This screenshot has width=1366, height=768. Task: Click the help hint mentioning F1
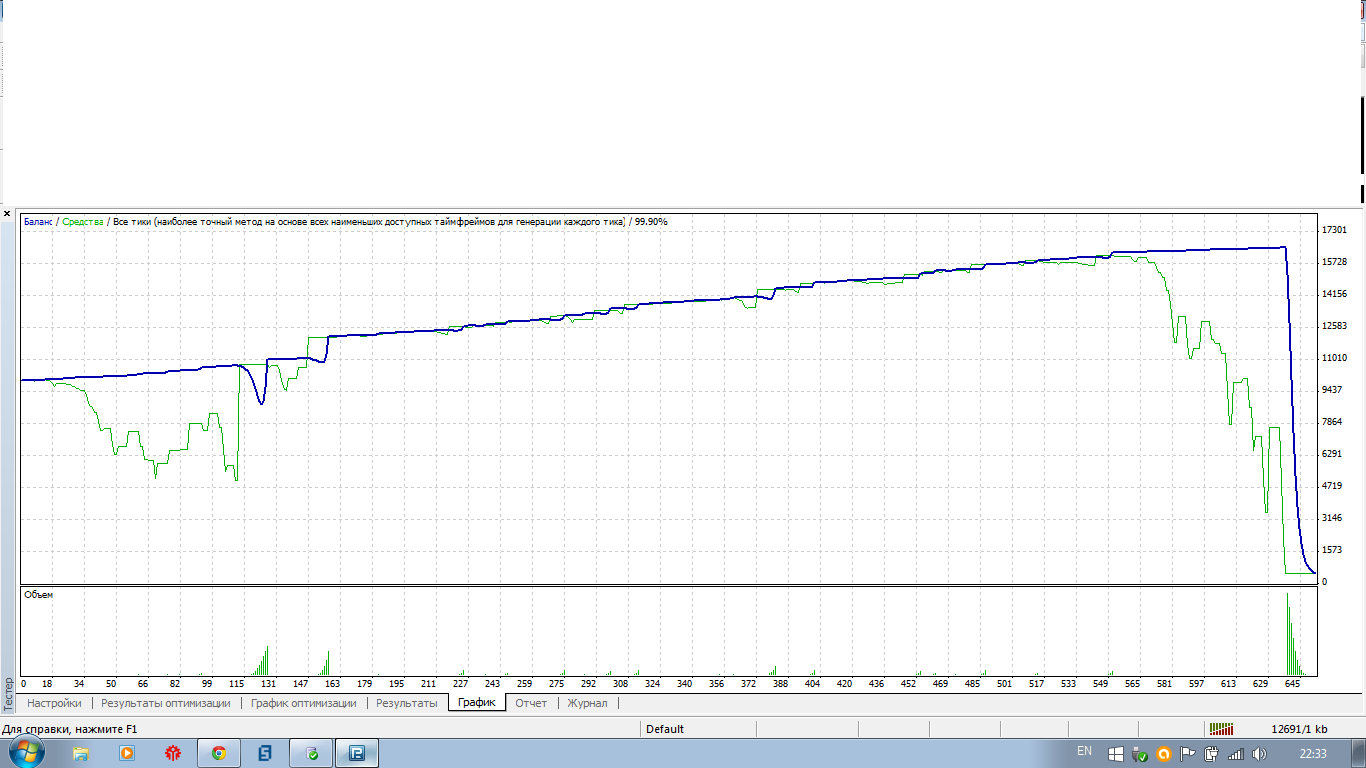click(69, 729)
